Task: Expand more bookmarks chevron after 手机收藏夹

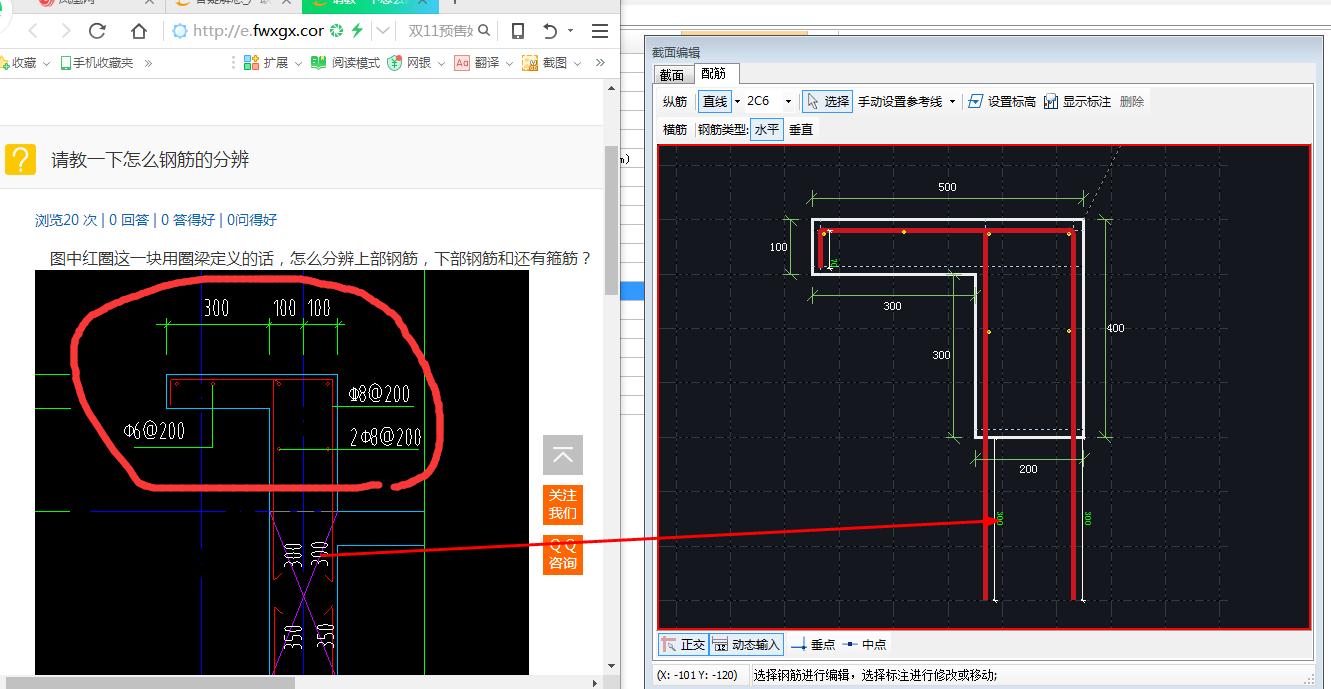Action: (148, 62)
